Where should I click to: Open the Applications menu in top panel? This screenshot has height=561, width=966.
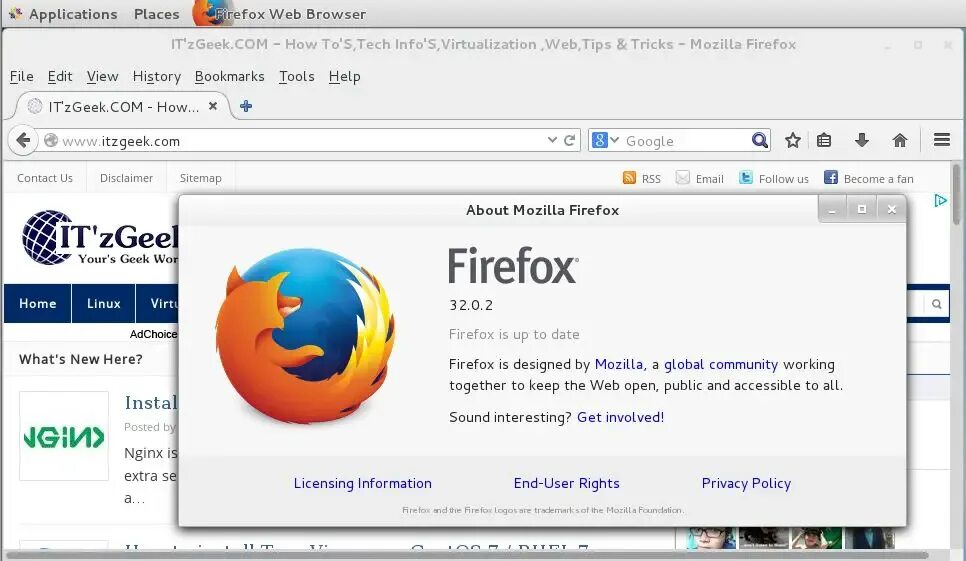[x=73, y=14]
